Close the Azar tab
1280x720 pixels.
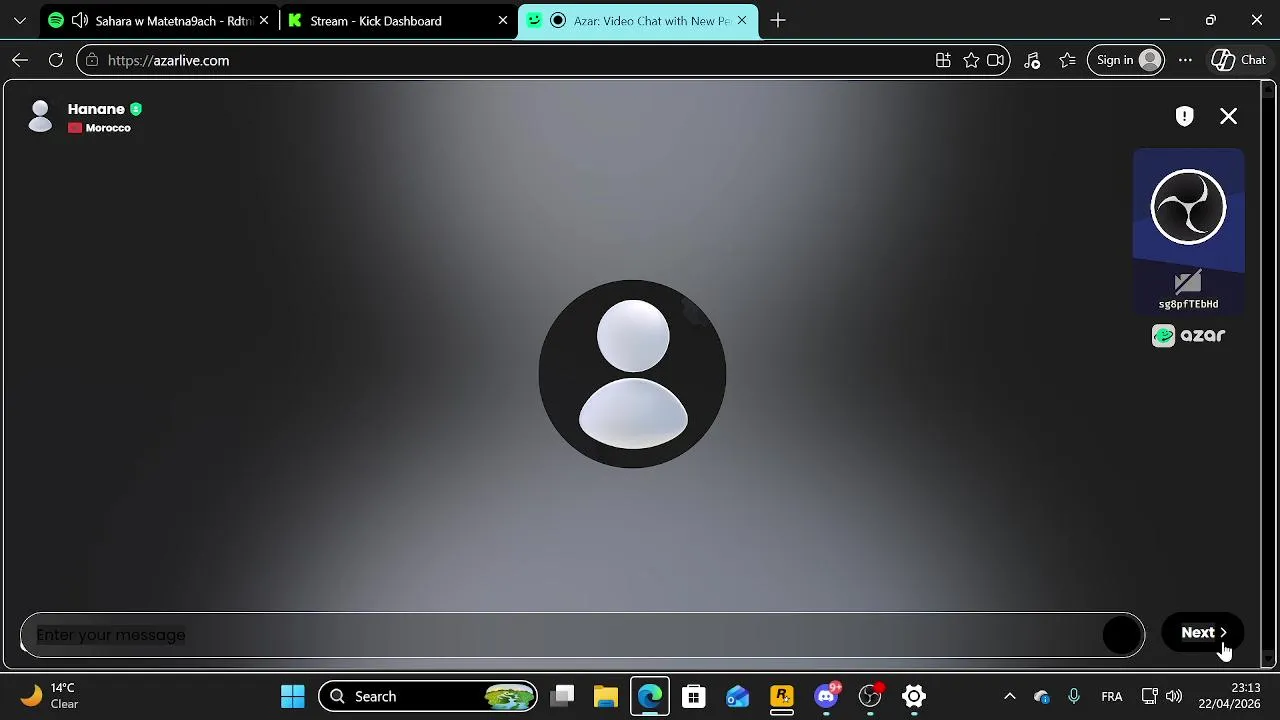[x=742, y=20]
